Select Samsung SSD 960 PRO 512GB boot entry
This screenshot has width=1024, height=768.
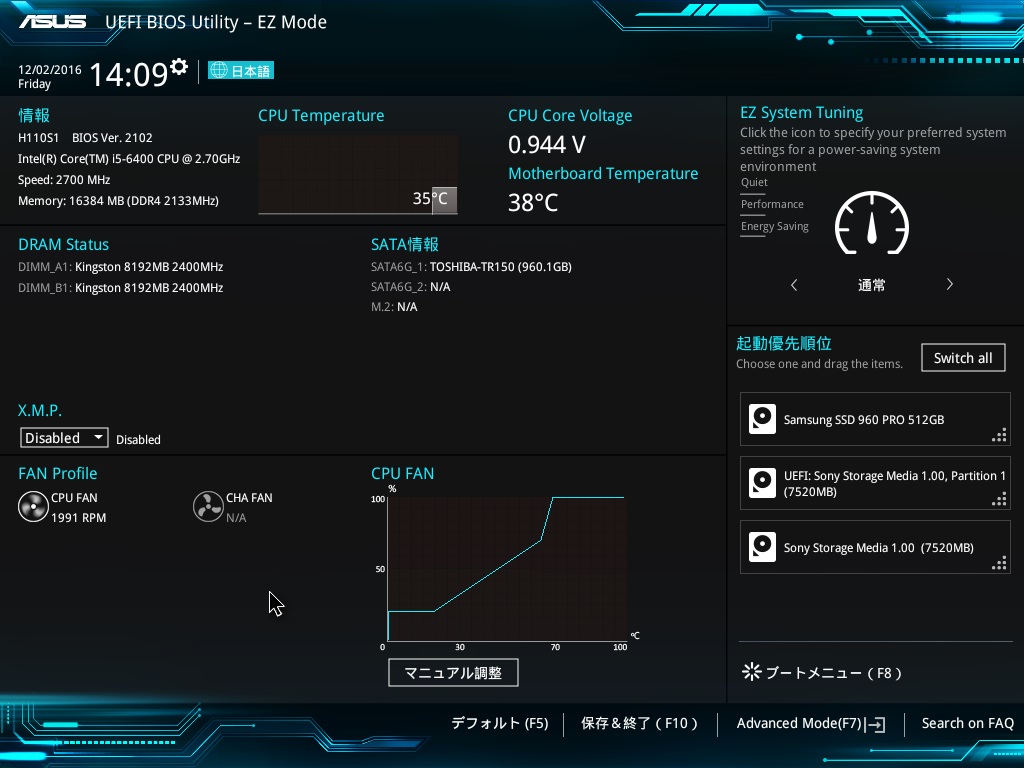[x=875, y=419]
